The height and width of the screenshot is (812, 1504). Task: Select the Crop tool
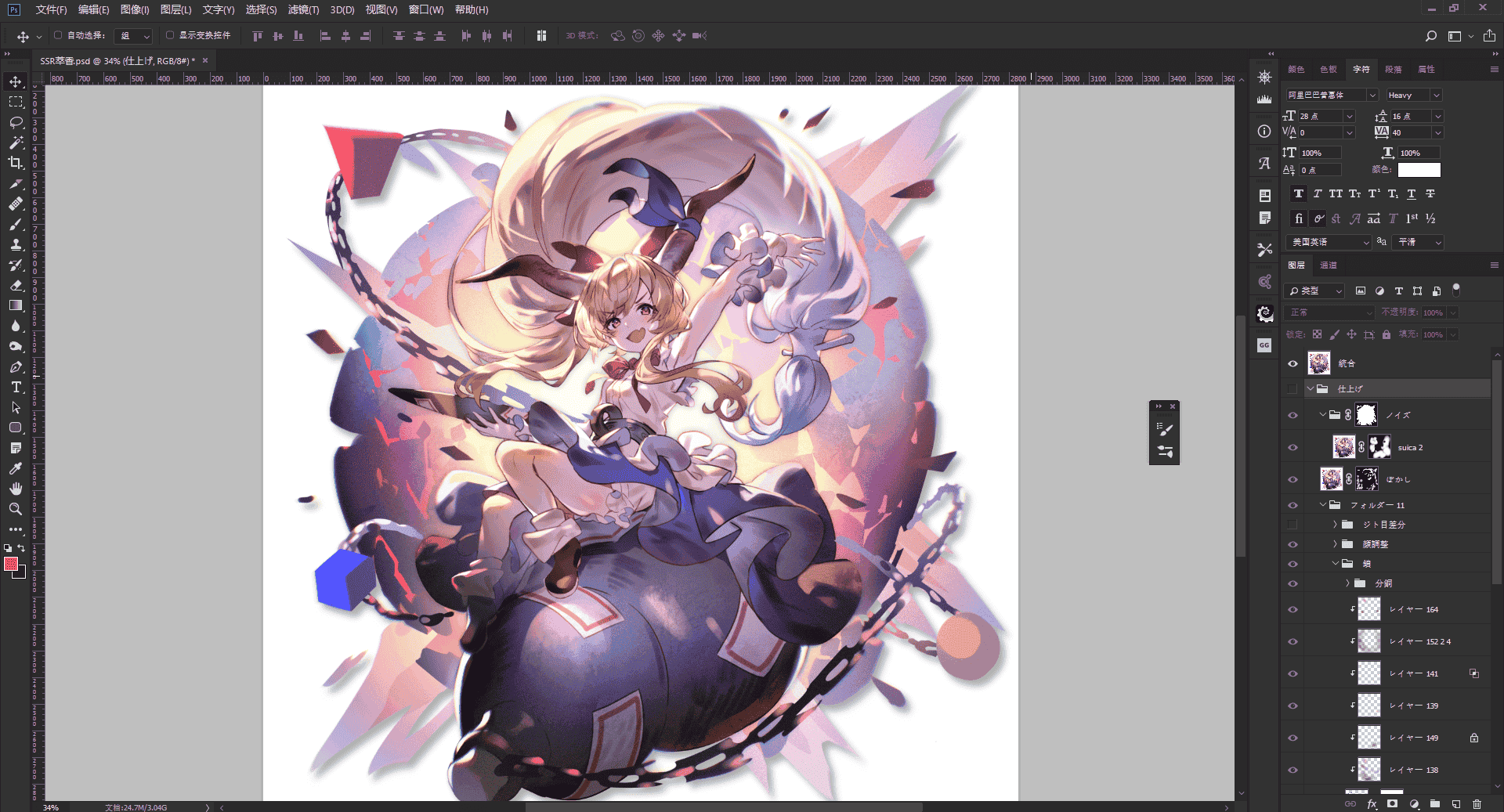[x=16, y=163]
